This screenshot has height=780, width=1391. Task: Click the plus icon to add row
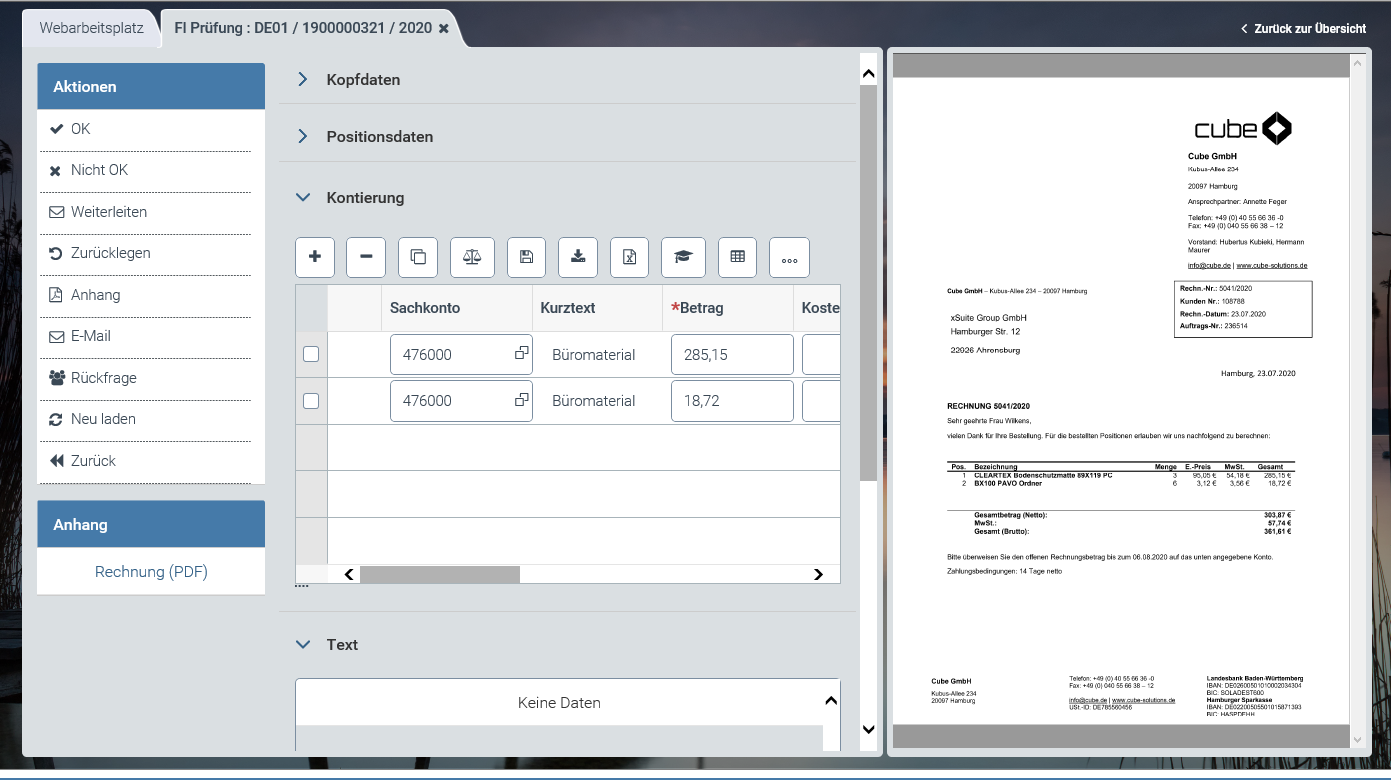(x=315, y=257)
